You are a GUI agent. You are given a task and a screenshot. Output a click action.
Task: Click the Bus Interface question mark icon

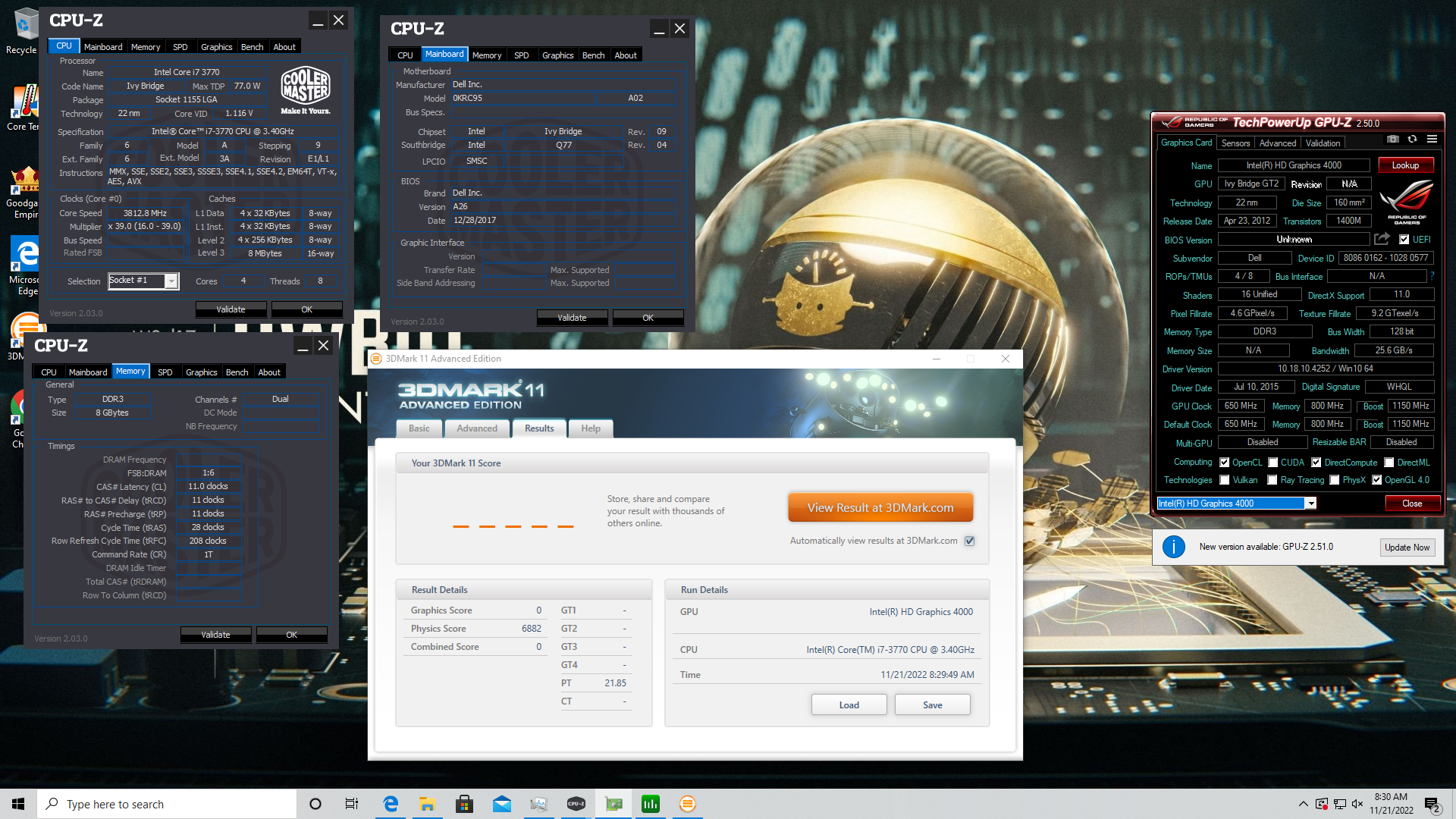[x=1432, y=276]
